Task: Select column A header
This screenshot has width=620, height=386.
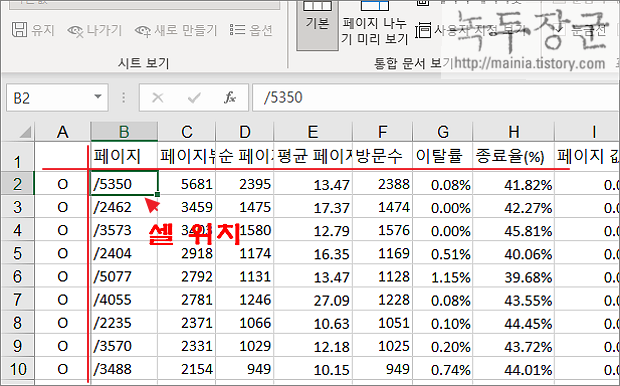Action: [62, 132]
